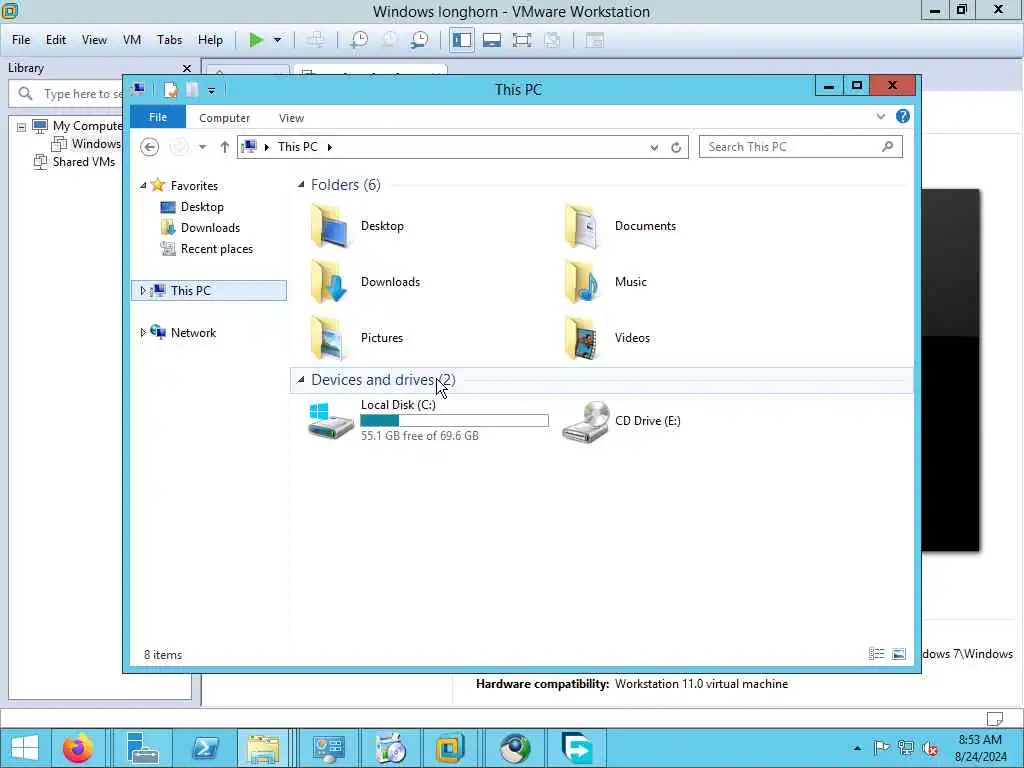Open VMware View menu
Viewport: 1024px width, 768px height.
click(94, 40)
